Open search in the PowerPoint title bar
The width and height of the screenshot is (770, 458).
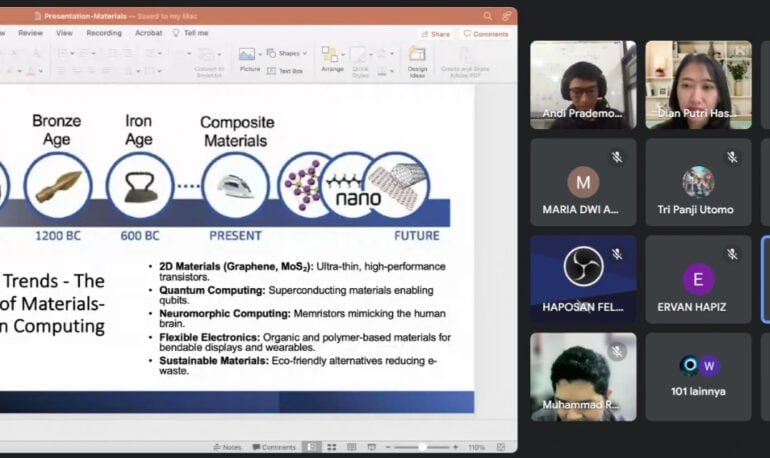pos(487,16)
